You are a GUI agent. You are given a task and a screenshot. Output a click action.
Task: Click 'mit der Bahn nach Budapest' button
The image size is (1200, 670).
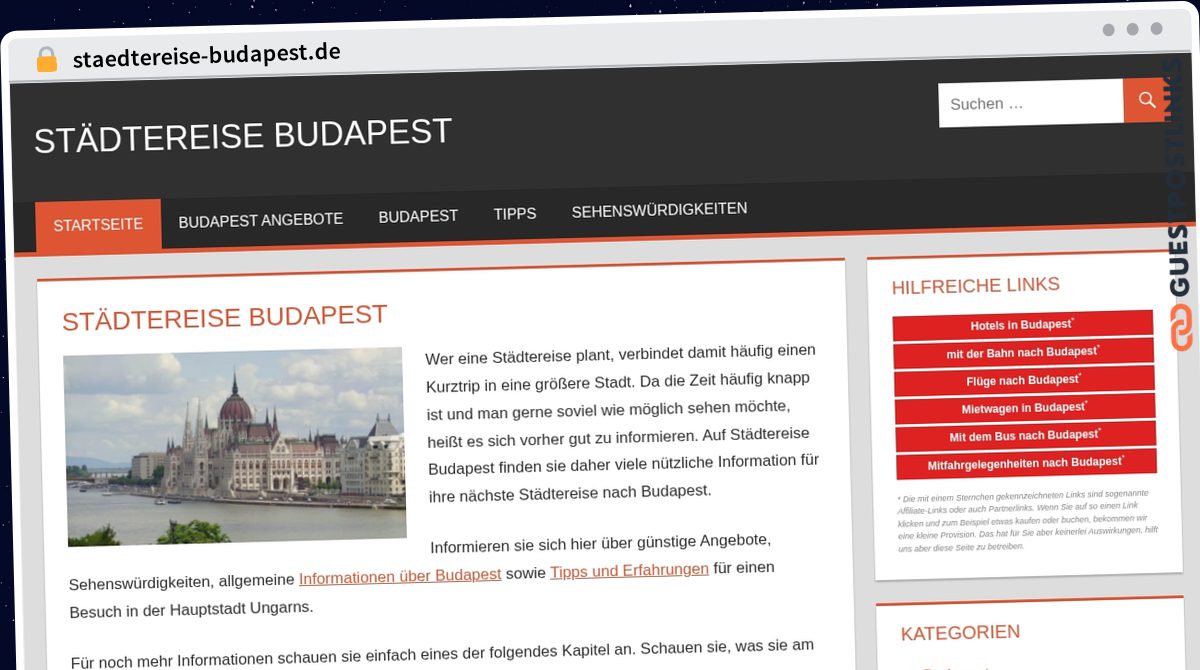(x=1023, y=352)
